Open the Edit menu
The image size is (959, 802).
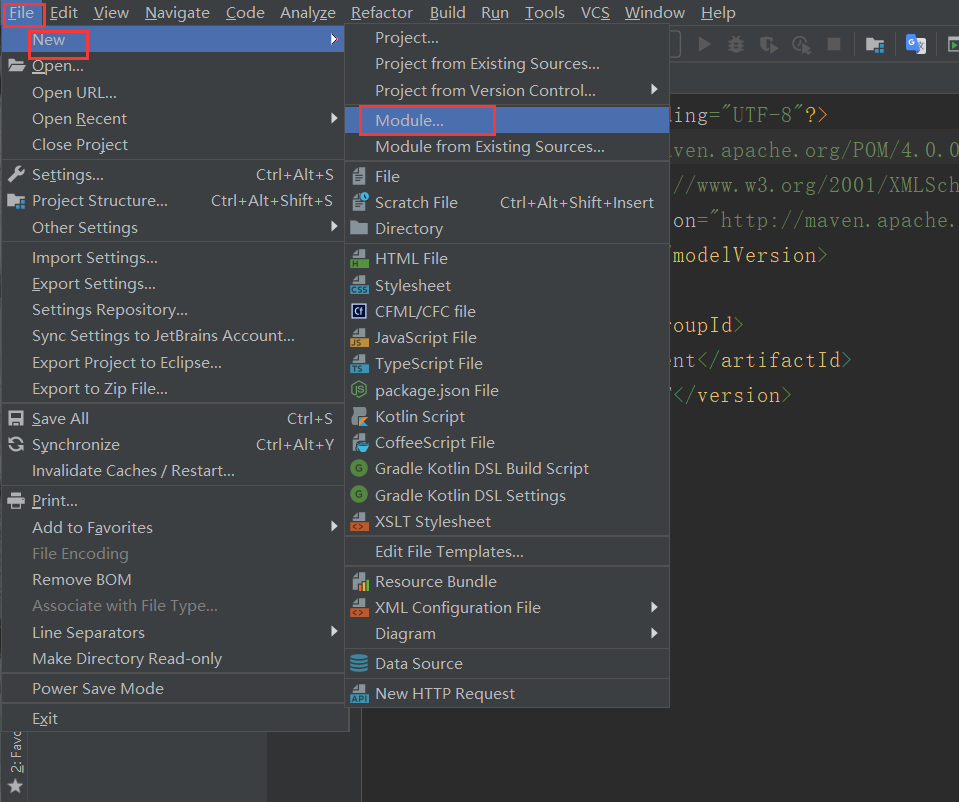click(64, 13)
